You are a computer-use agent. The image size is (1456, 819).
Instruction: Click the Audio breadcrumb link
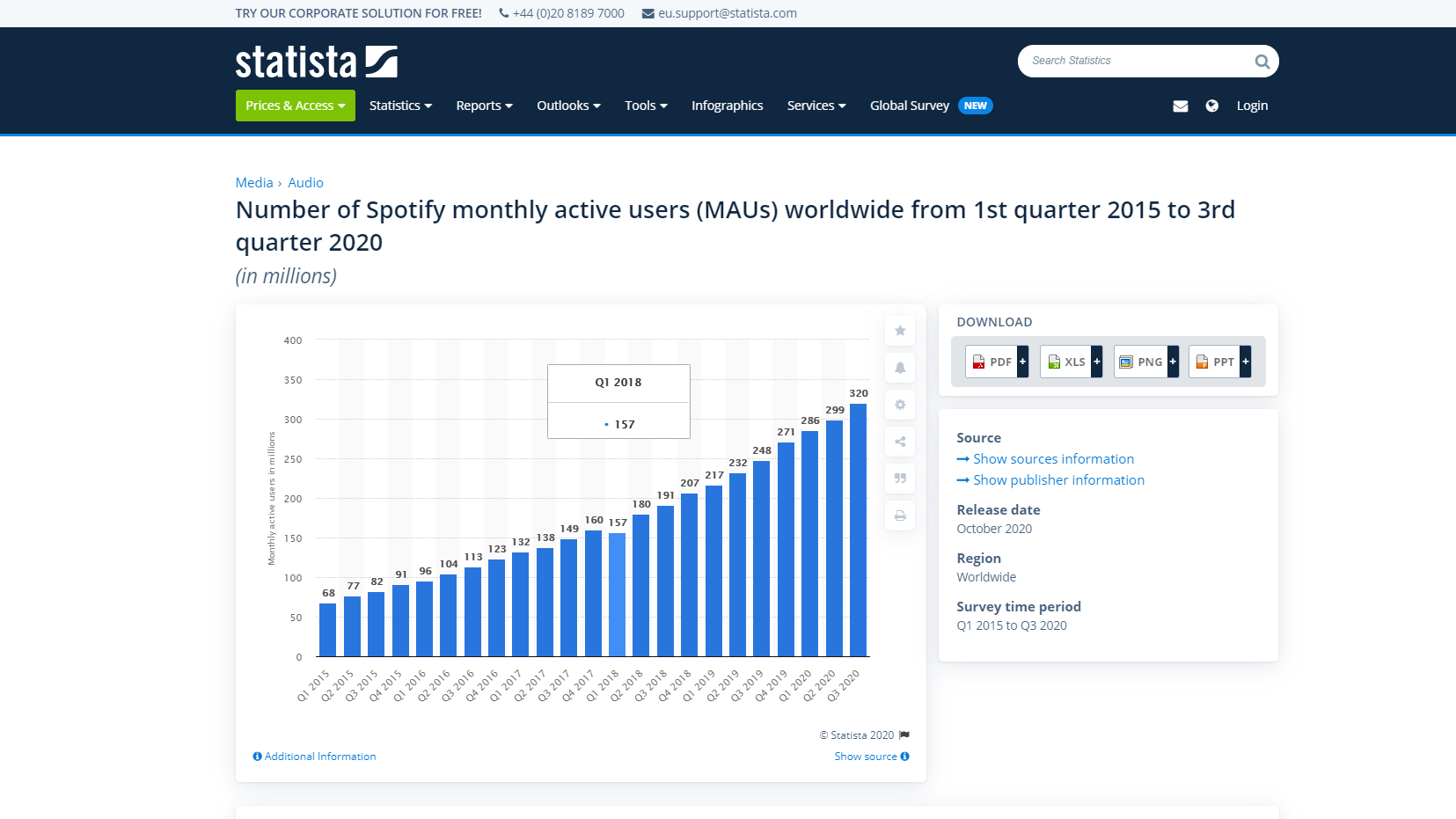pos(305,183)
